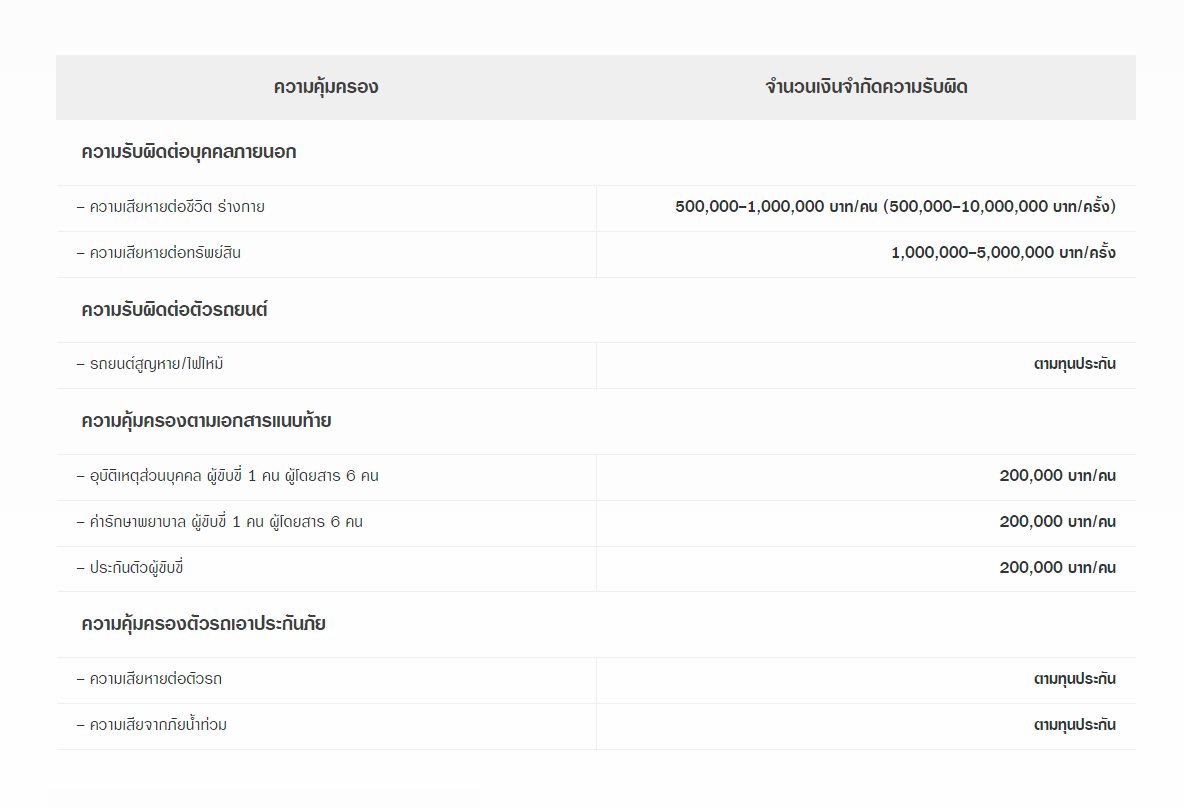1184x808 pixels.
Task: Click the จำนวนเงินจำกัดความรับผิด column header
Action: pyautogui.click(x=866, y=87)
